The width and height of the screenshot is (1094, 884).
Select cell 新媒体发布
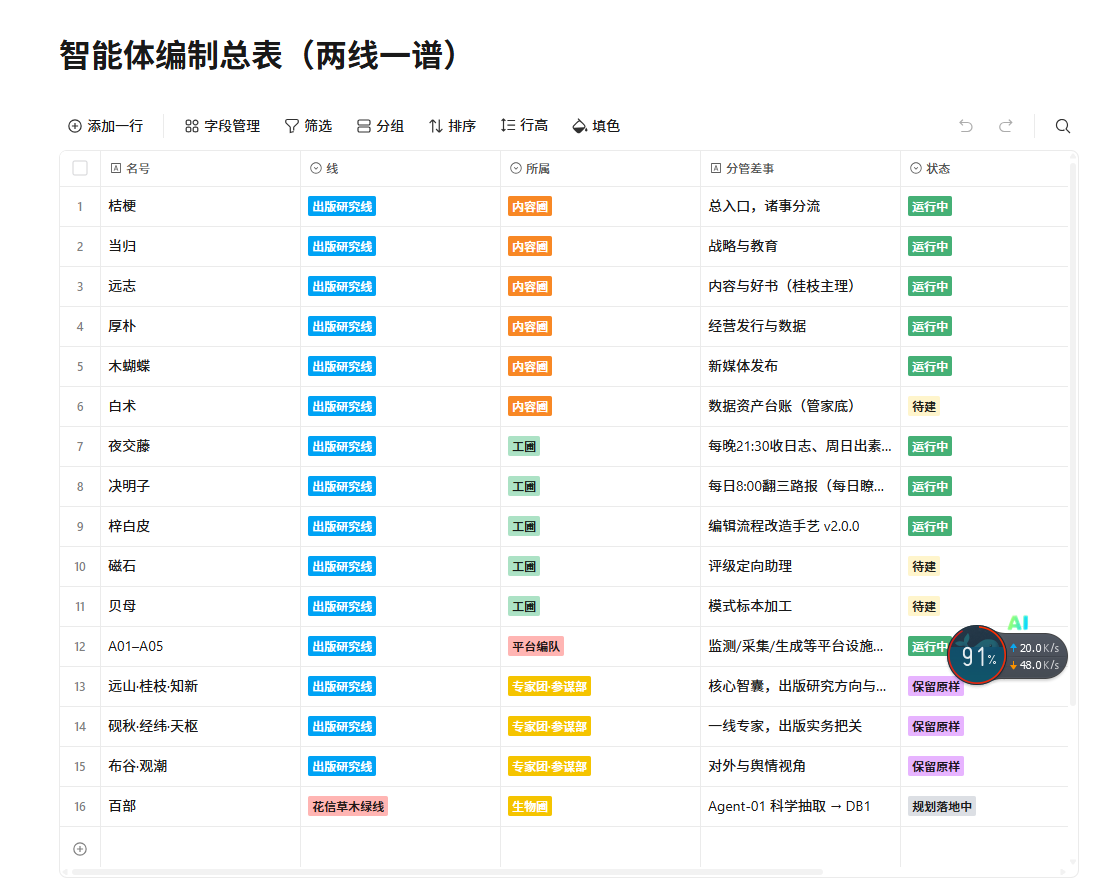click(800, 366)
